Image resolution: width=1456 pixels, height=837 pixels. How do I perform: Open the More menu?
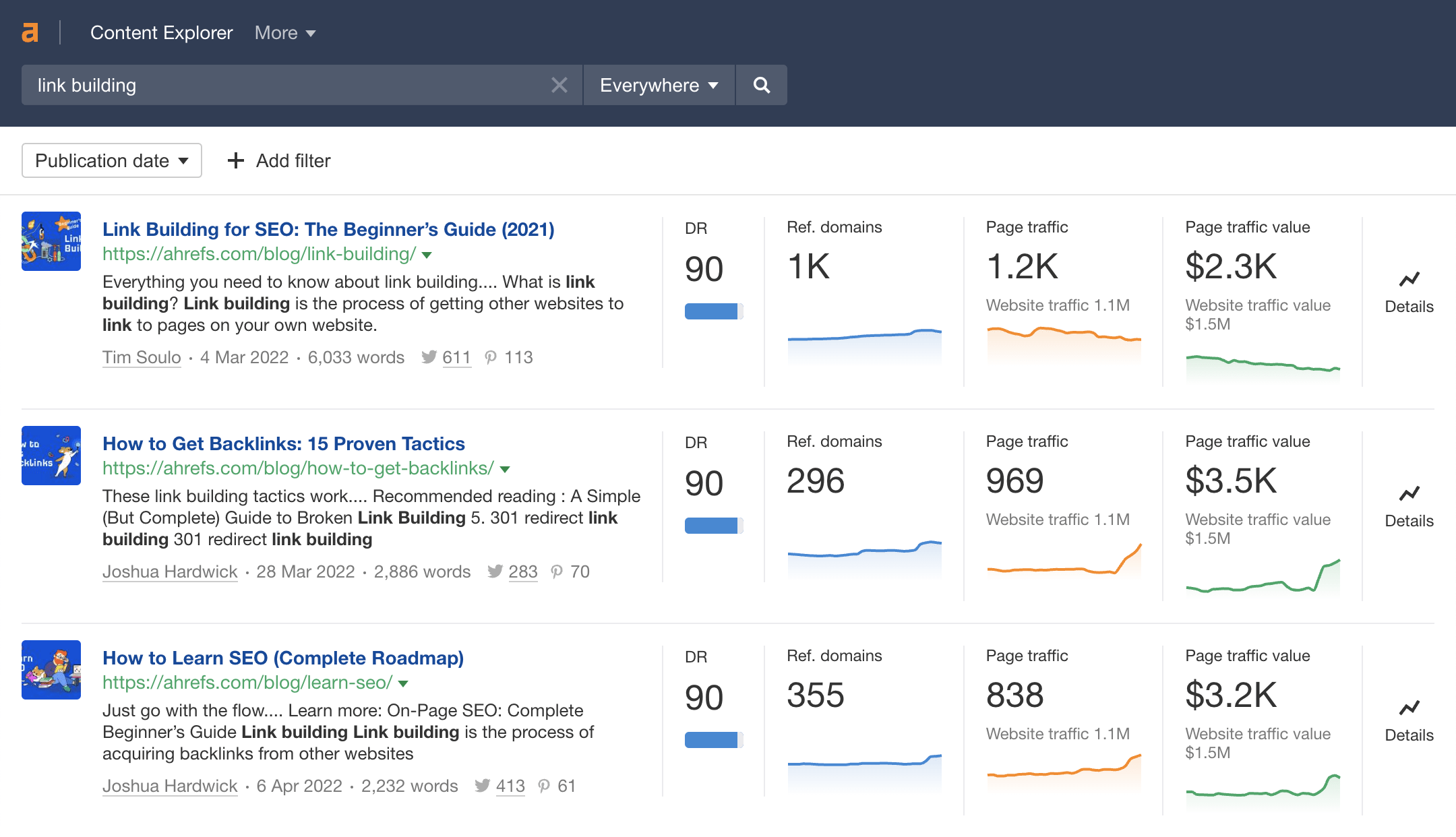pyautogui.click(x=284, y=32)
